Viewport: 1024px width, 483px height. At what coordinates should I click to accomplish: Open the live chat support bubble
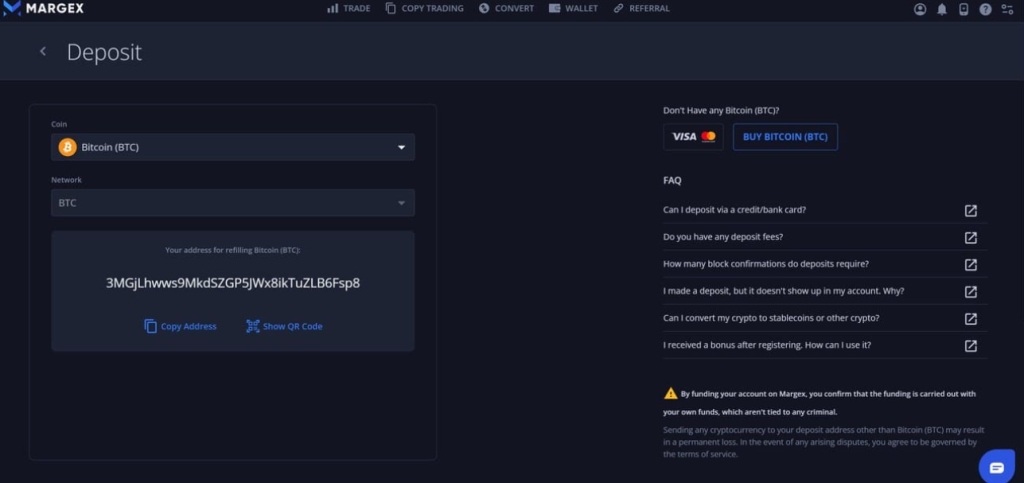coord(996,467)
